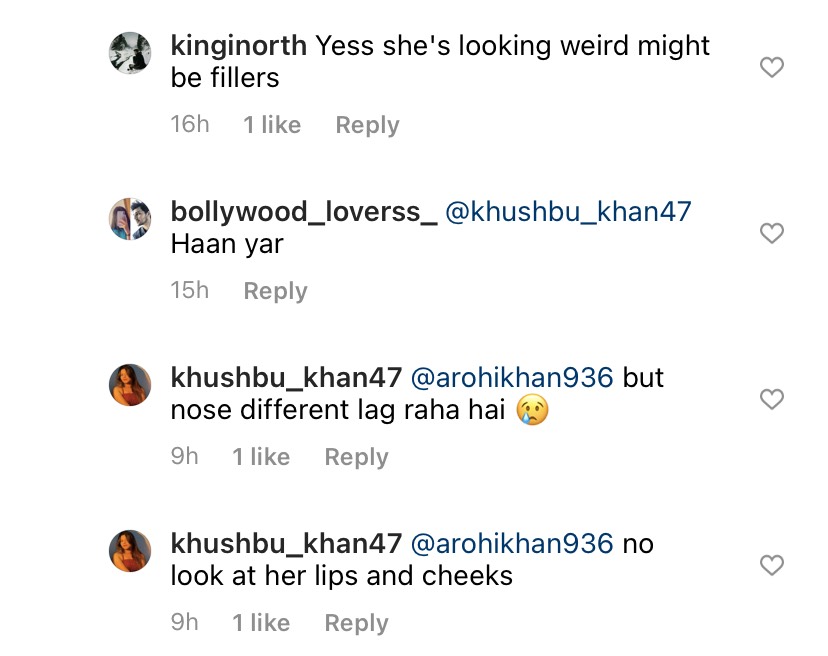
Task: Open khushbu_khan47 avatar on nose comment
Action: 129,385
